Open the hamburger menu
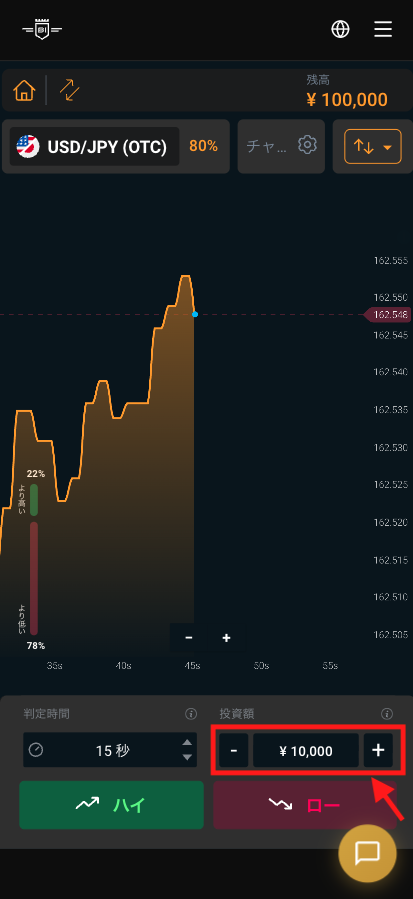This screenshot has height=899, width=413. coord(383,29)
